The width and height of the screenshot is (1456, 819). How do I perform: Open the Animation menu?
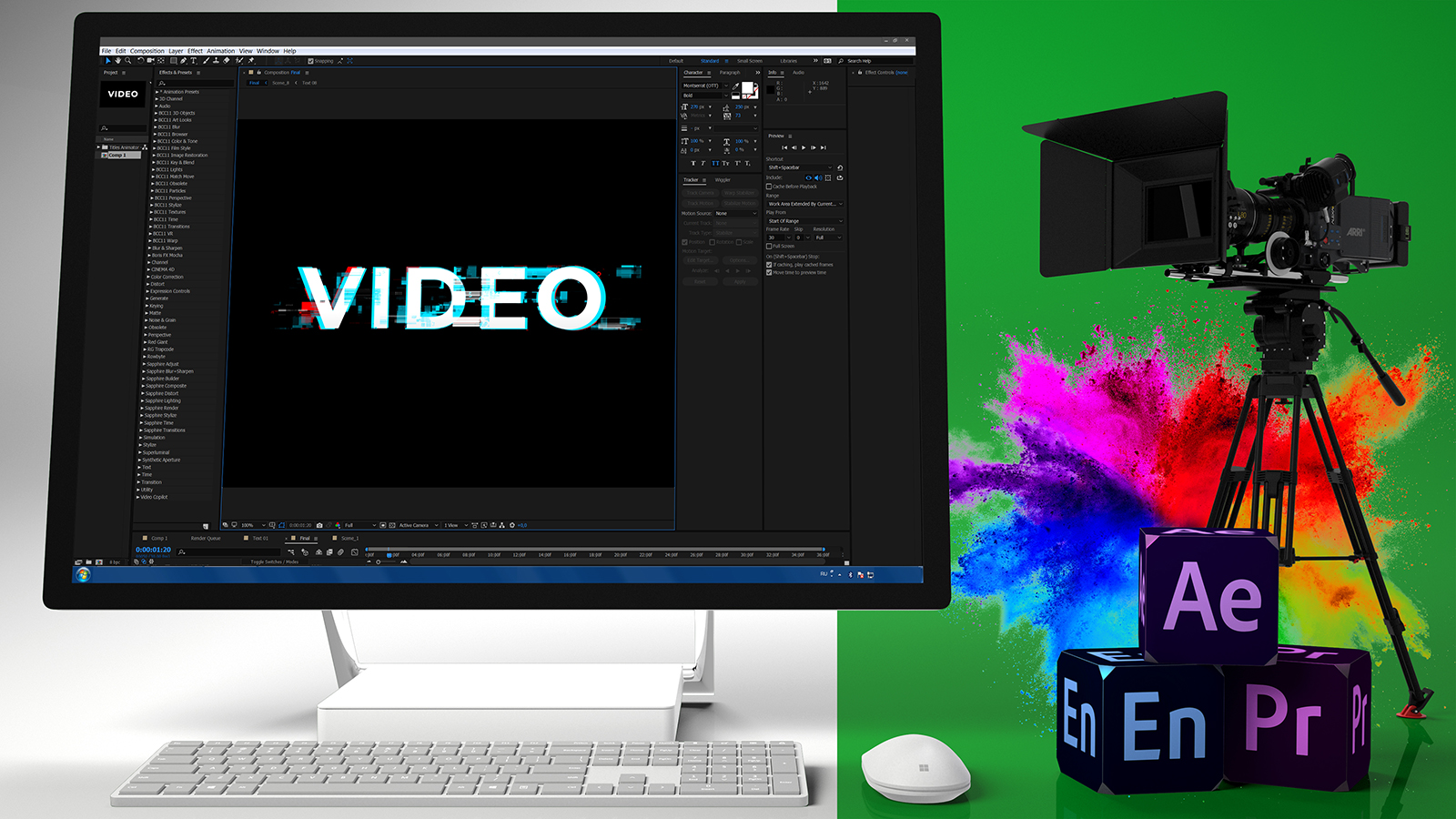click(x=220, y=51)
